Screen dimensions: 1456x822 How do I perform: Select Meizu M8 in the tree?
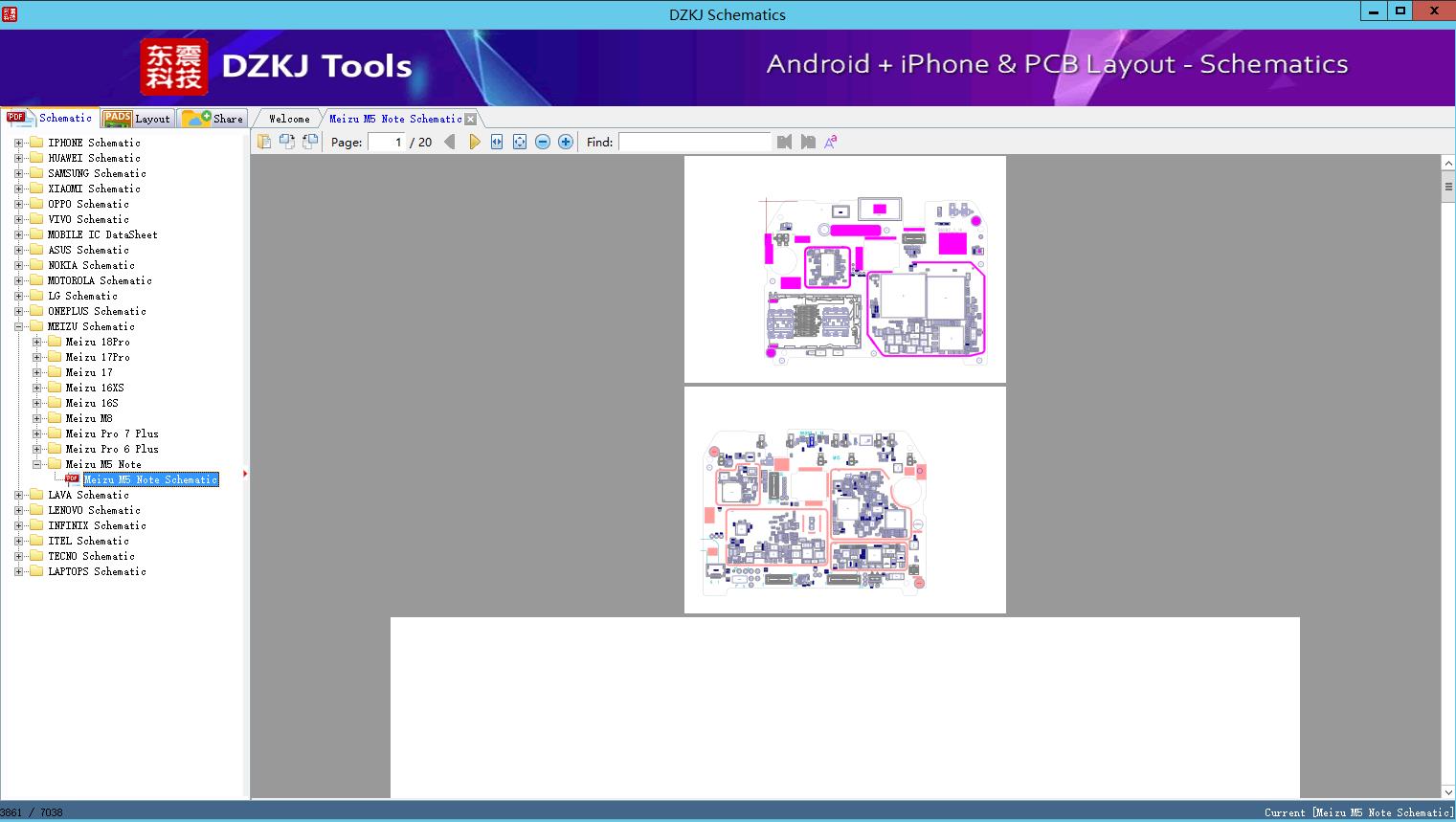[89, 418]
